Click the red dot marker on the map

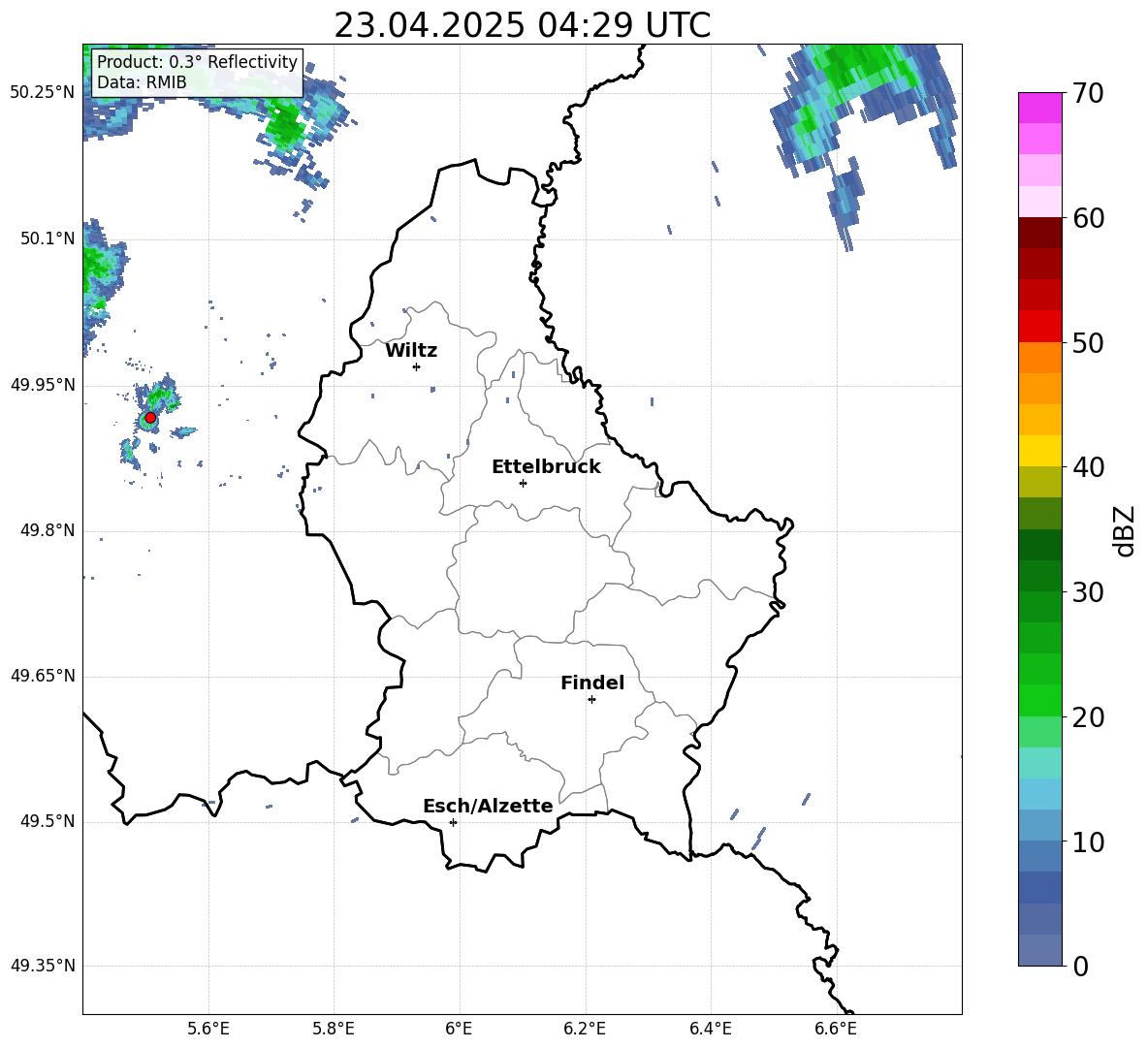point(150,418)
